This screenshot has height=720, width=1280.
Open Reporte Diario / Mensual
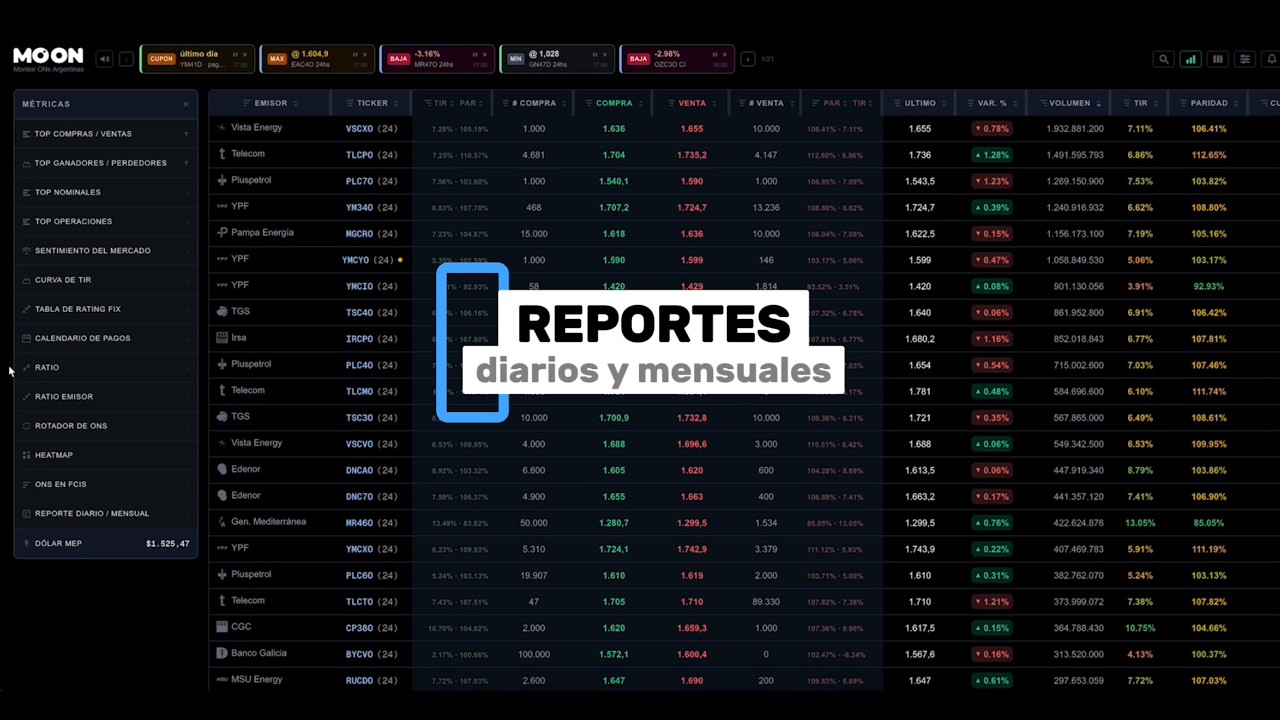click(x=105, y=513)
